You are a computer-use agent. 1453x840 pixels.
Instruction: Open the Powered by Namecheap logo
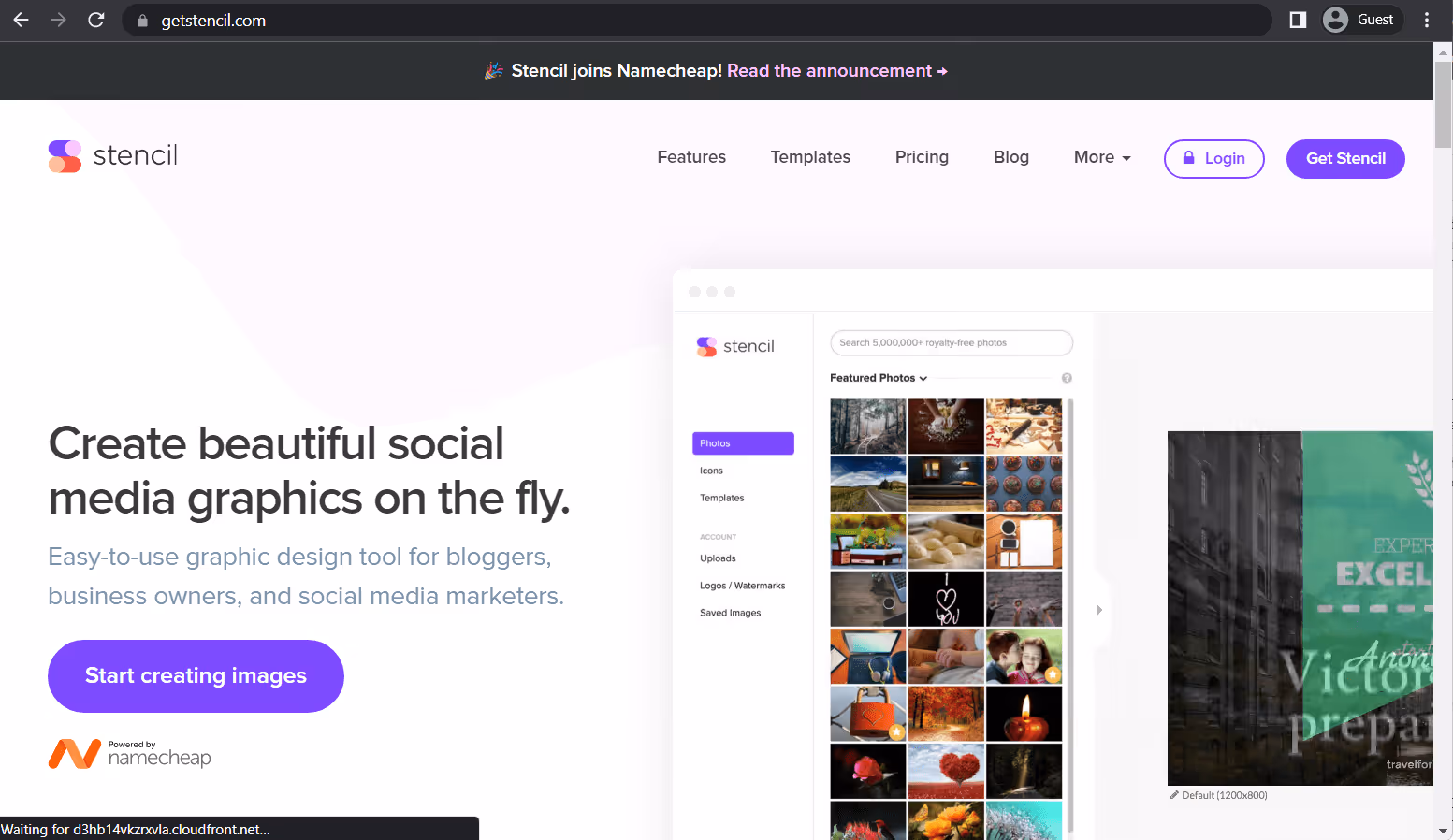(130, 753)
